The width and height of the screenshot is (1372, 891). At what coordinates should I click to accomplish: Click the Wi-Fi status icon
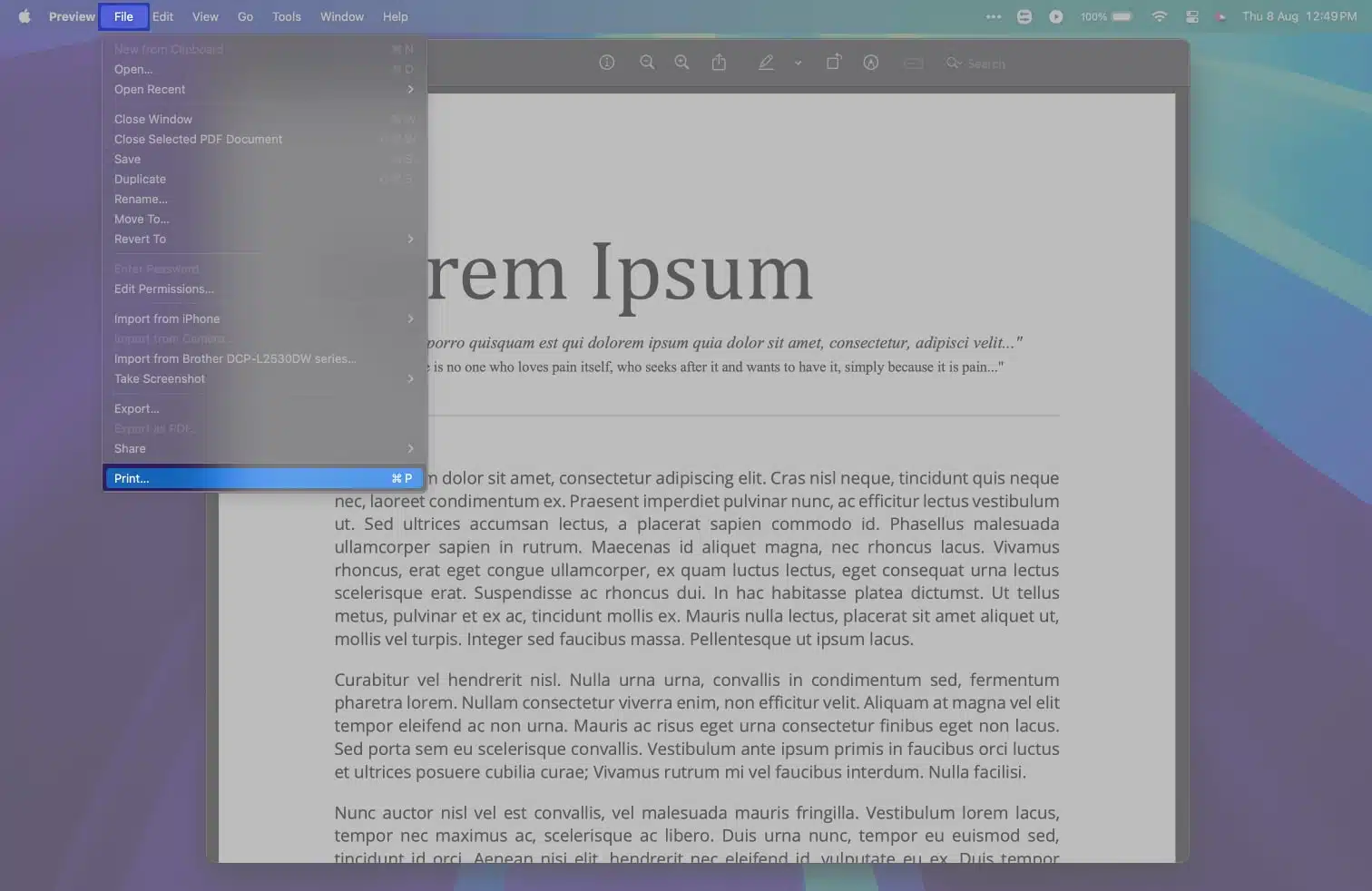coord(1159,16)
